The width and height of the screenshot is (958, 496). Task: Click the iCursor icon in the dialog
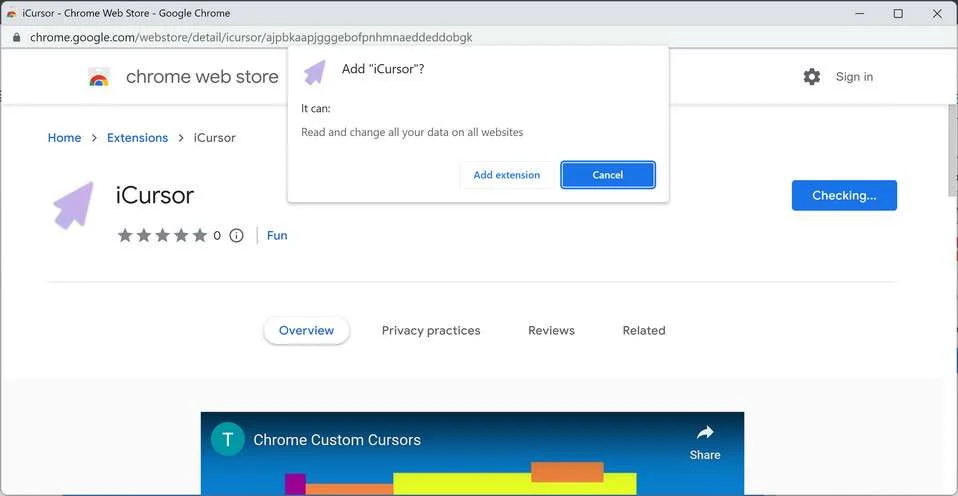[315, 72]
